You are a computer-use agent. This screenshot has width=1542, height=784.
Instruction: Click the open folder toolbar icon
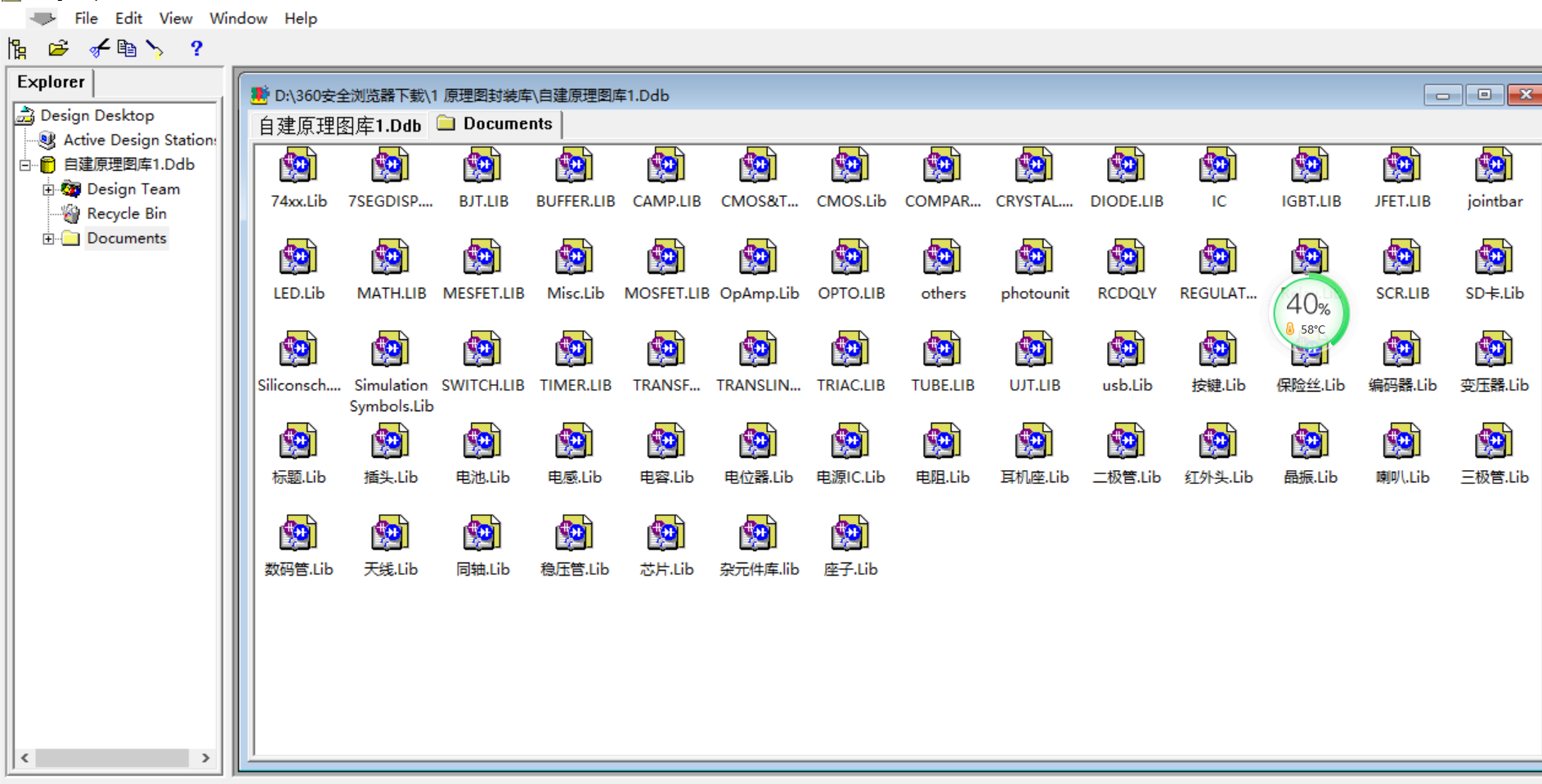58,49
